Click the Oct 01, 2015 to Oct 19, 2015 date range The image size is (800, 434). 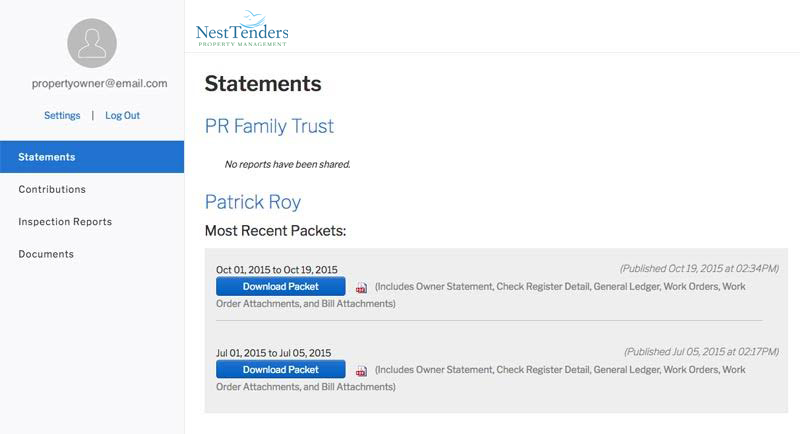coord(277,270)
